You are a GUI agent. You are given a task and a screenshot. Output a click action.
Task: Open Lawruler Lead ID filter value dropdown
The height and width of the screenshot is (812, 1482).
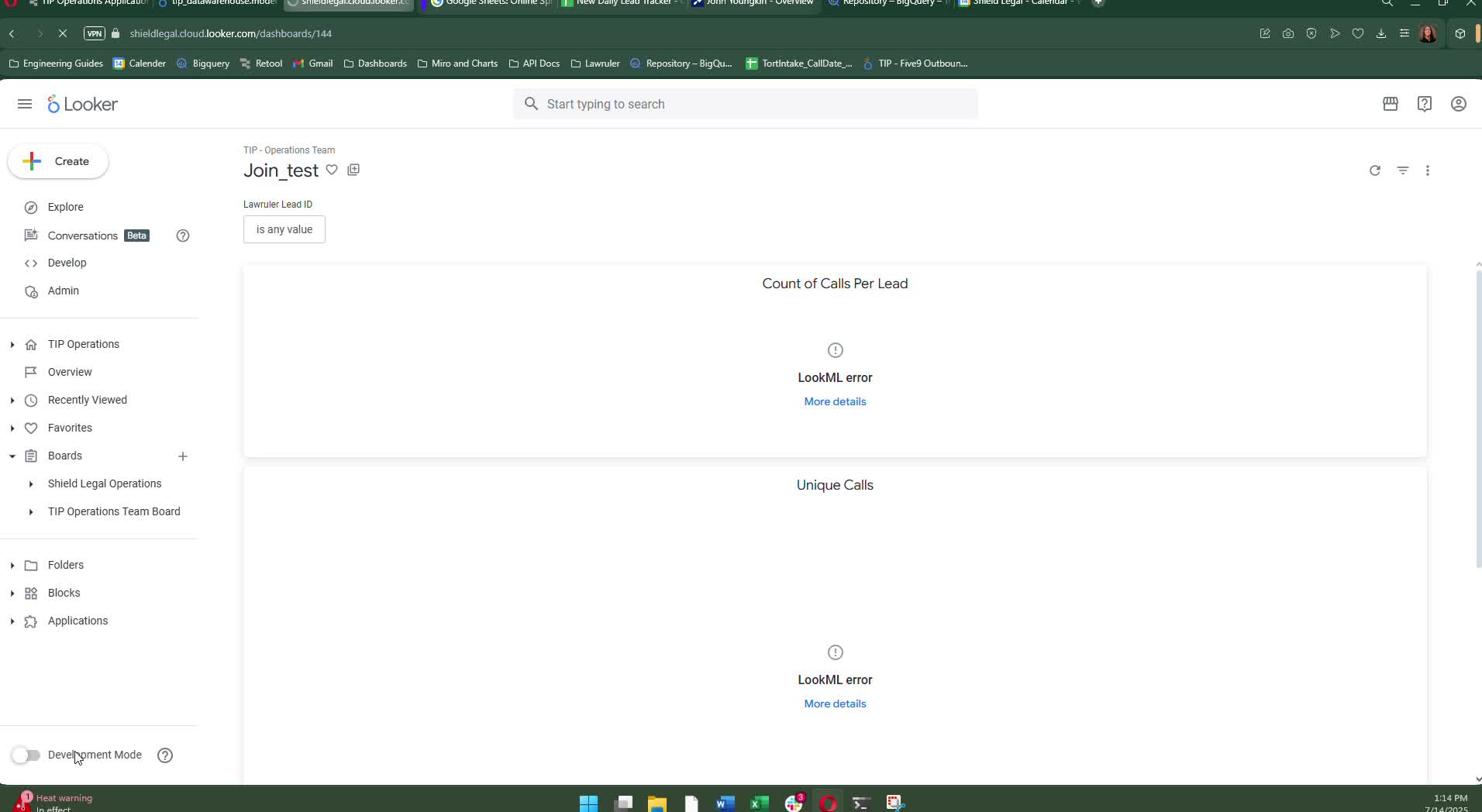[x=284, y=229]
